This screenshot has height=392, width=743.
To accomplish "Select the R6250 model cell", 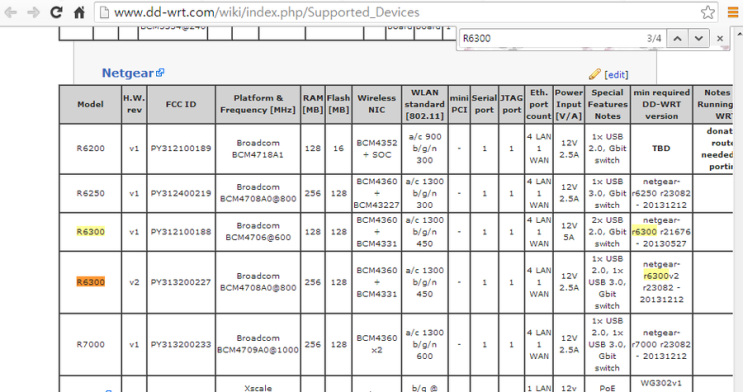I will pos(91,193).
